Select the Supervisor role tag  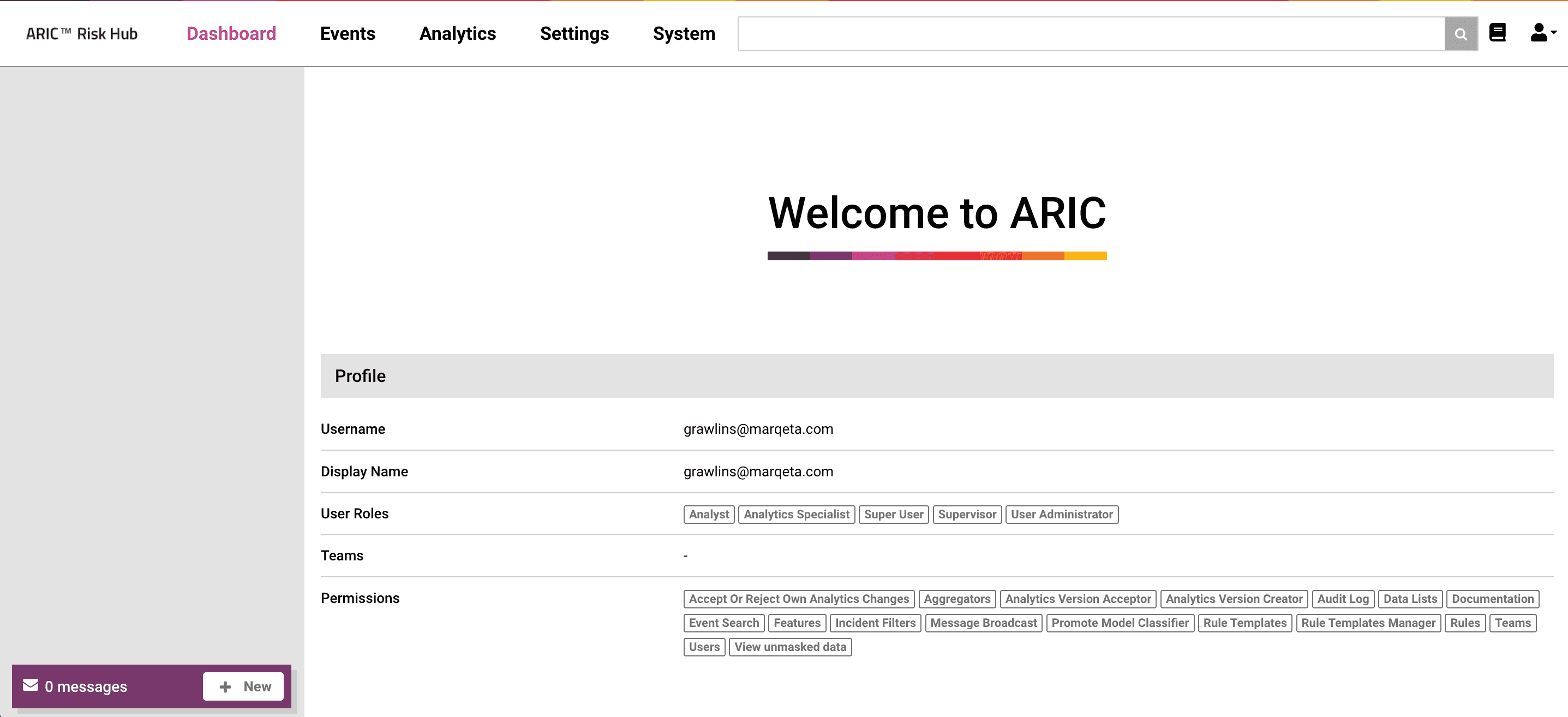coord(967,515)
